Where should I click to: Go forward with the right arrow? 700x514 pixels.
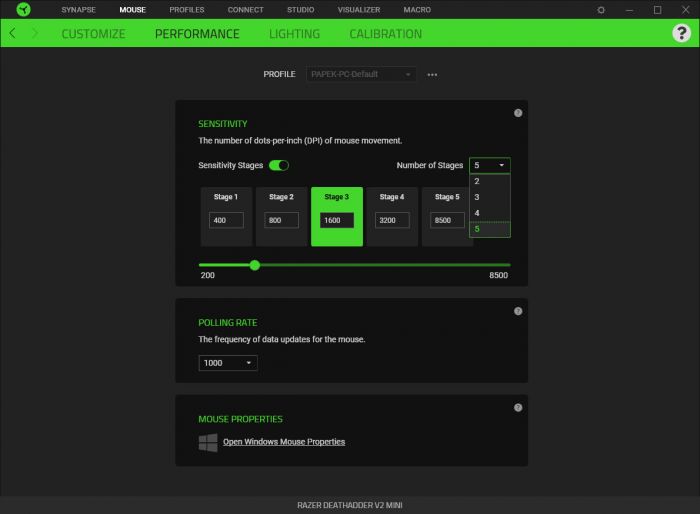click(x=35, y=33)
